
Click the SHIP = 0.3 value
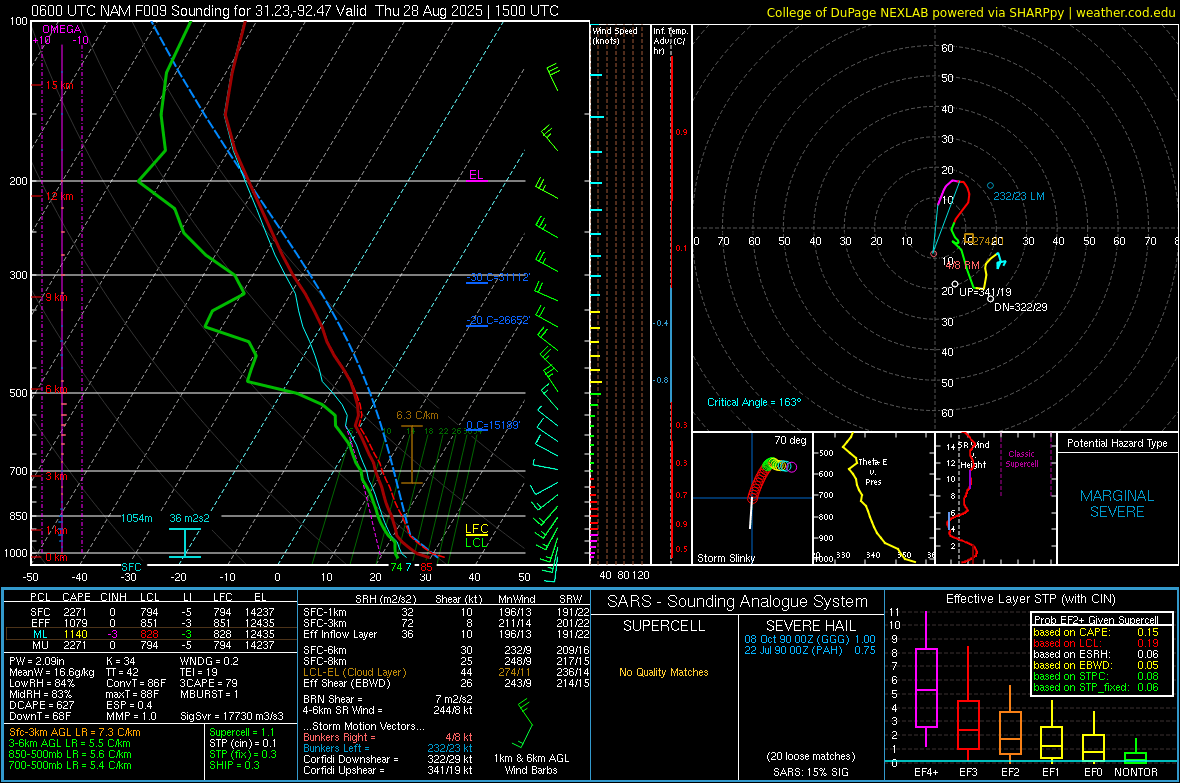click(x=234, y=765)
